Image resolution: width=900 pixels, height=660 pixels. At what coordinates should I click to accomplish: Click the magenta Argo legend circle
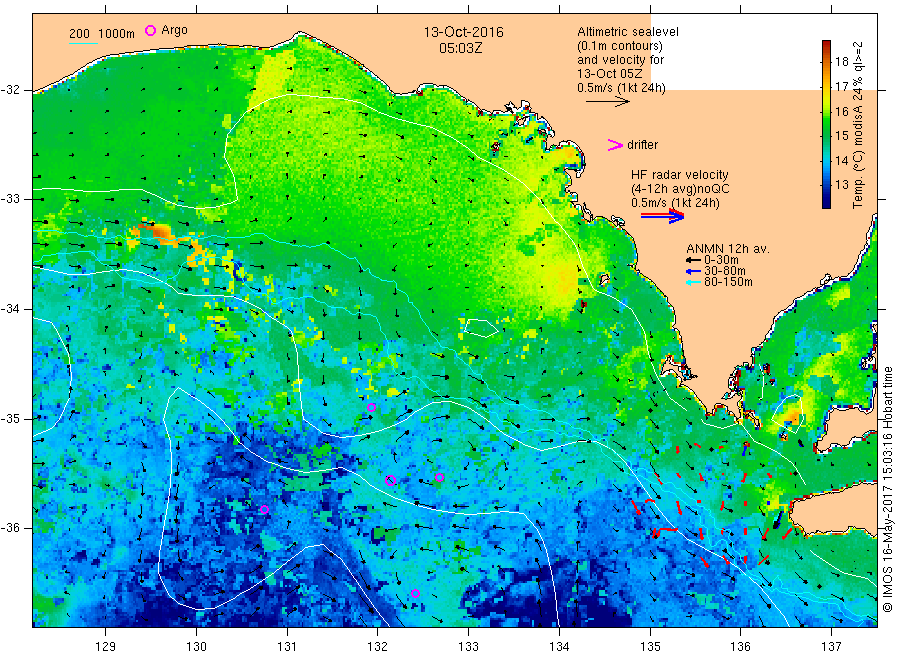click(150, 30)
